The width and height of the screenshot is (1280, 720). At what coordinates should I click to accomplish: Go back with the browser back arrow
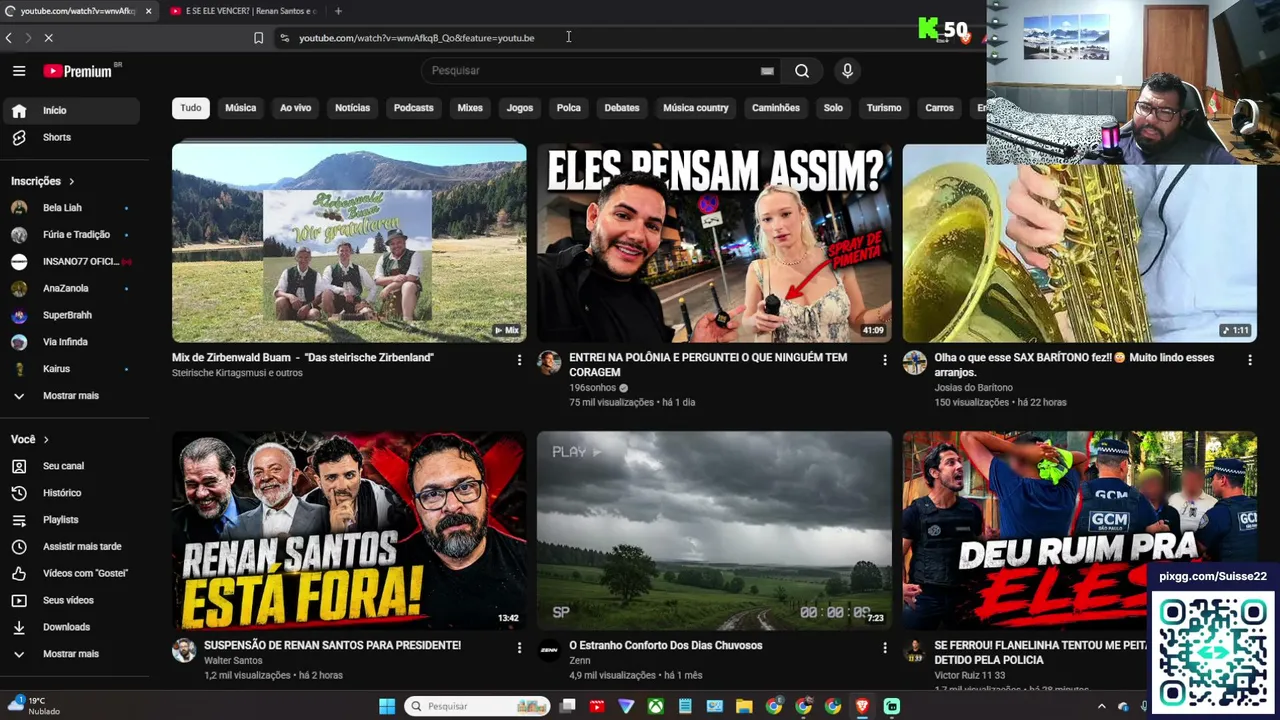click(x=9, y=38)
